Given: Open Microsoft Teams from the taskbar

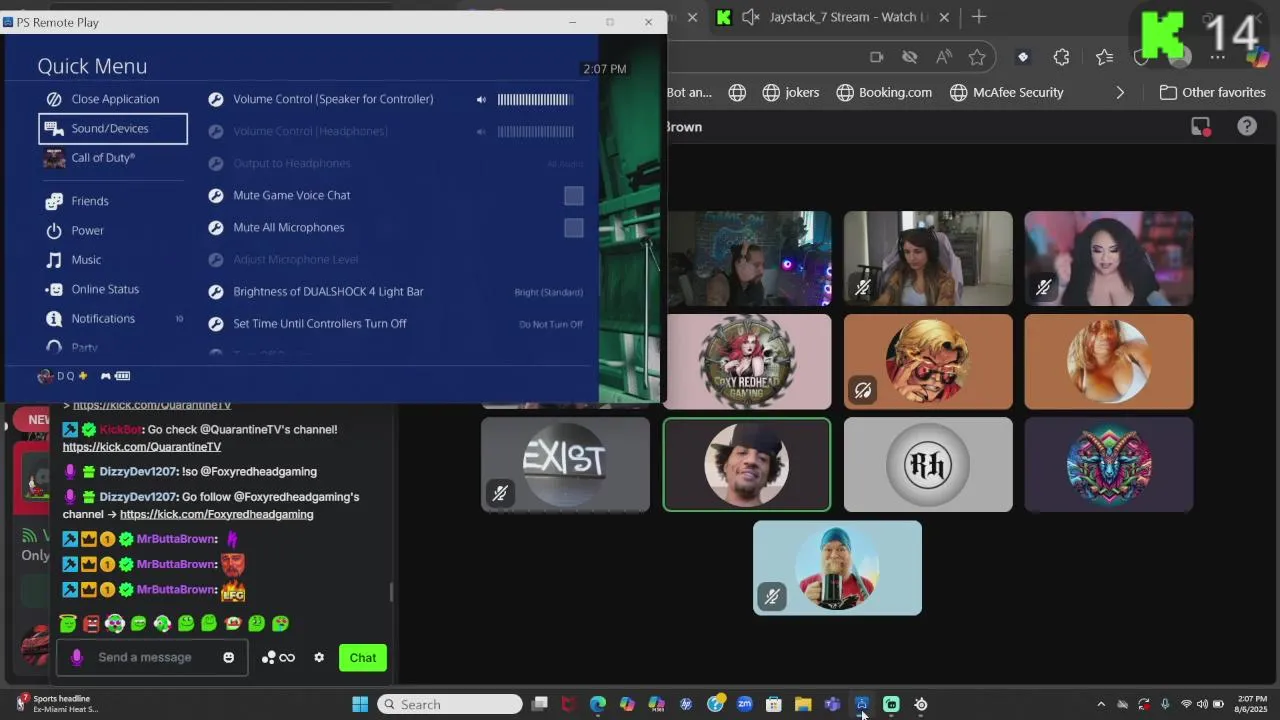Looking at the screenshot, I should (832, 704).
